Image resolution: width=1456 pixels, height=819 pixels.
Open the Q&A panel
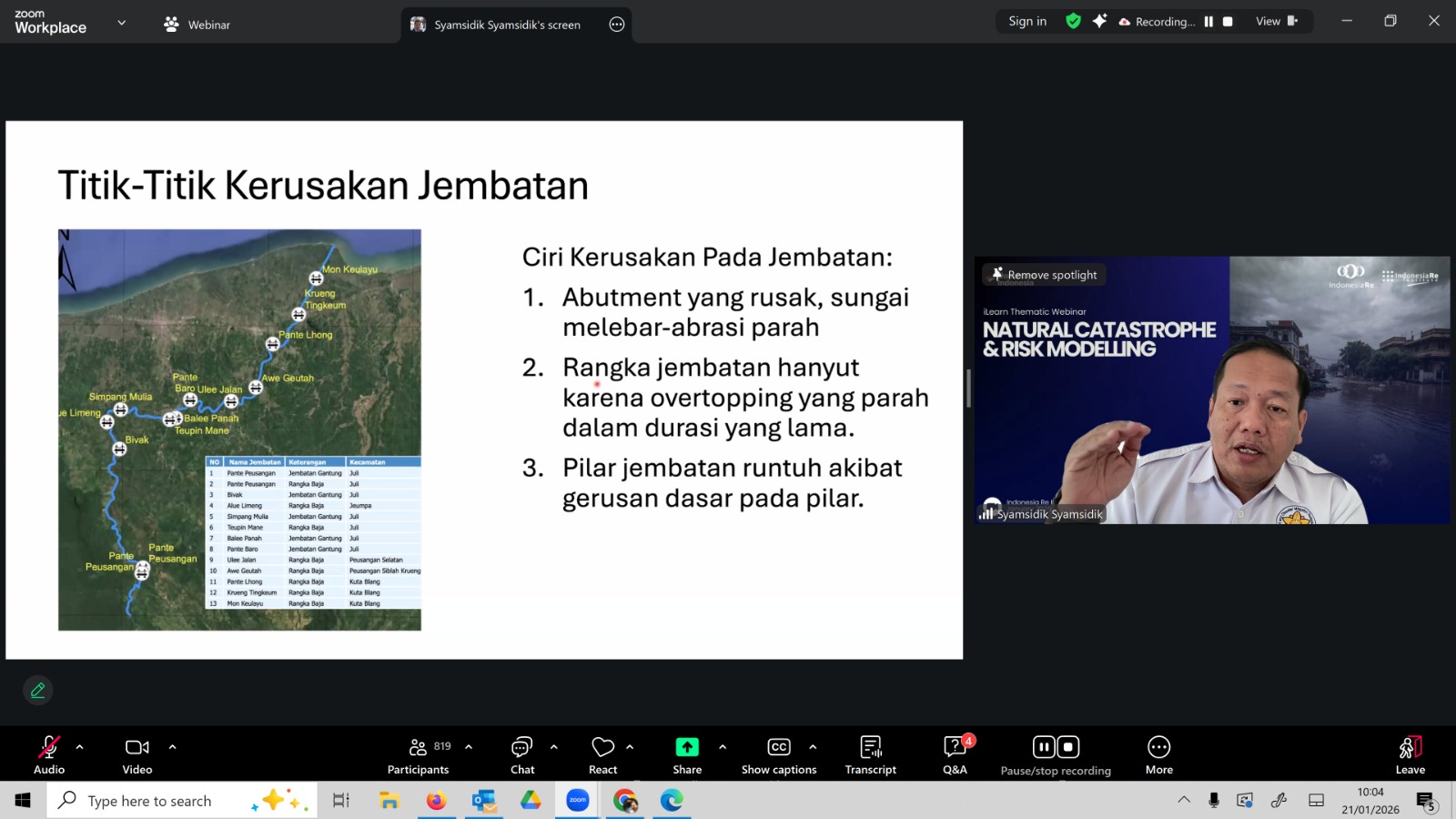click(x=955, y=755)
